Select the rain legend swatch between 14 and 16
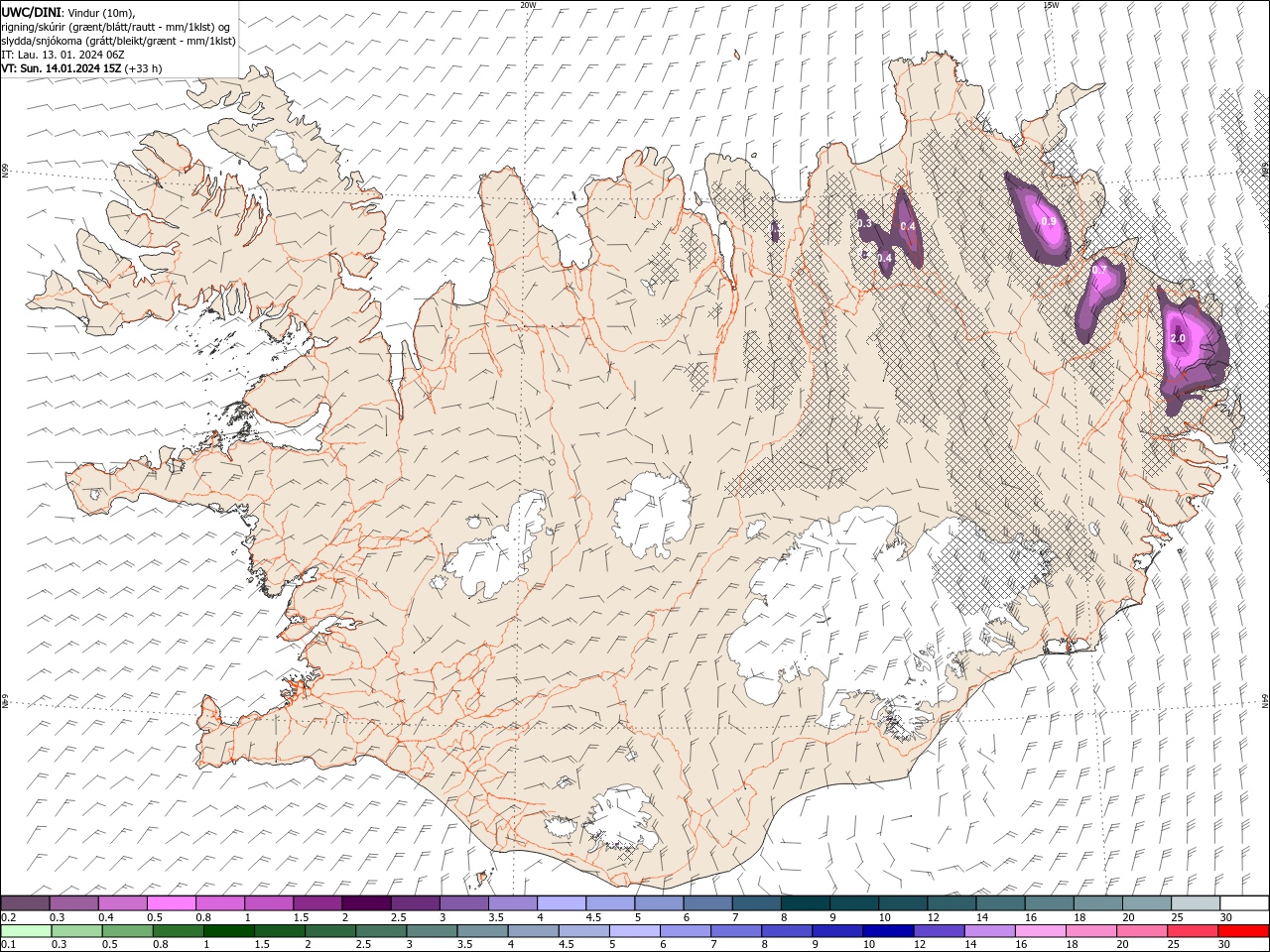 pyautogui.click(x=991, y=931)
